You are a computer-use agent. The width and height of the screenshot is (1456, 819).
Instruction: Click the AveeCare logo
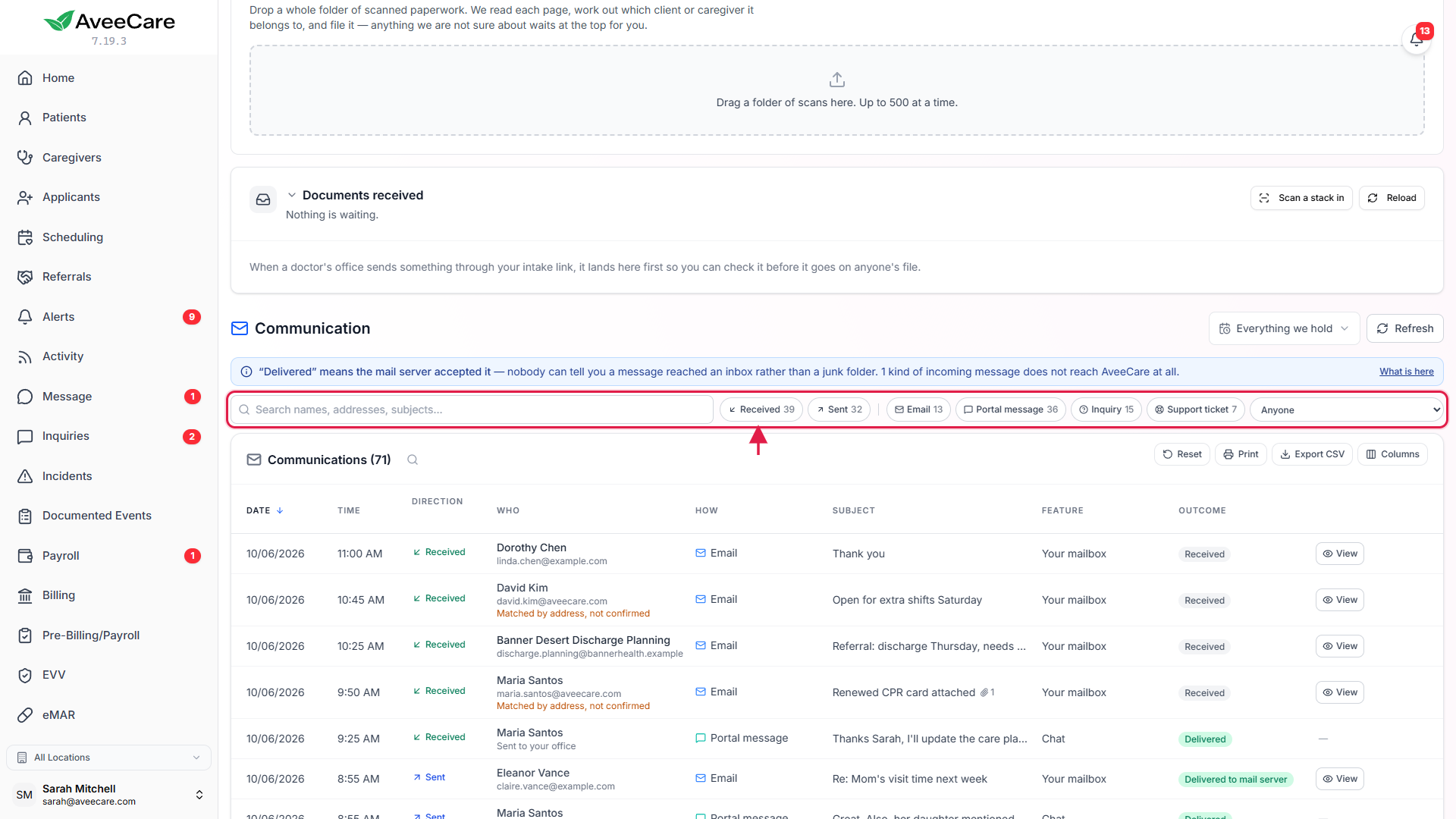click(109, 21)
